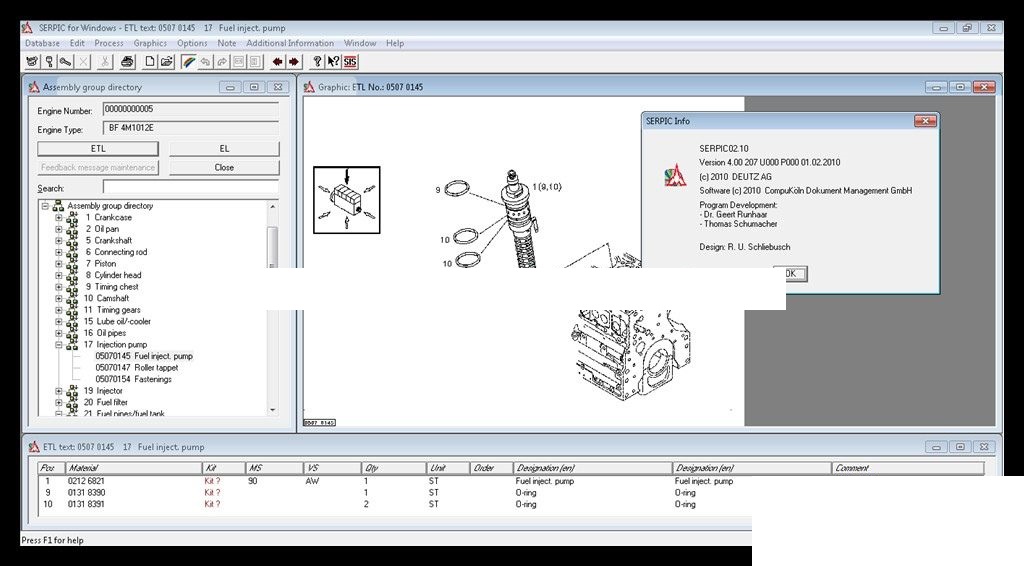This screenshot has width=1024, height=566.
Task: Expand the Injector tree node
Action: click(x=59, y=390)
